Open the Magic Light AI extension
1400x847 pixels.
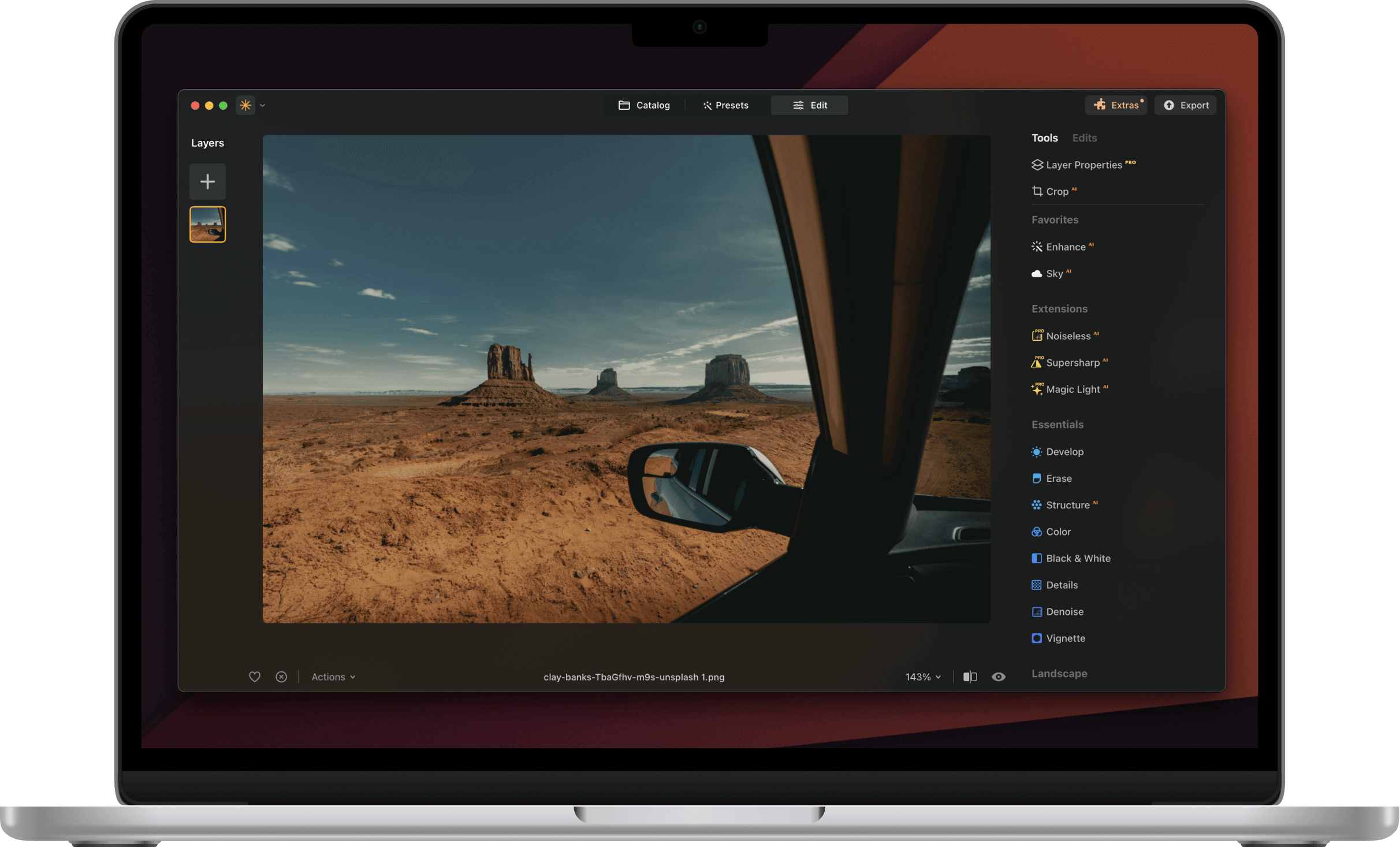click(x=1074, y=389)
